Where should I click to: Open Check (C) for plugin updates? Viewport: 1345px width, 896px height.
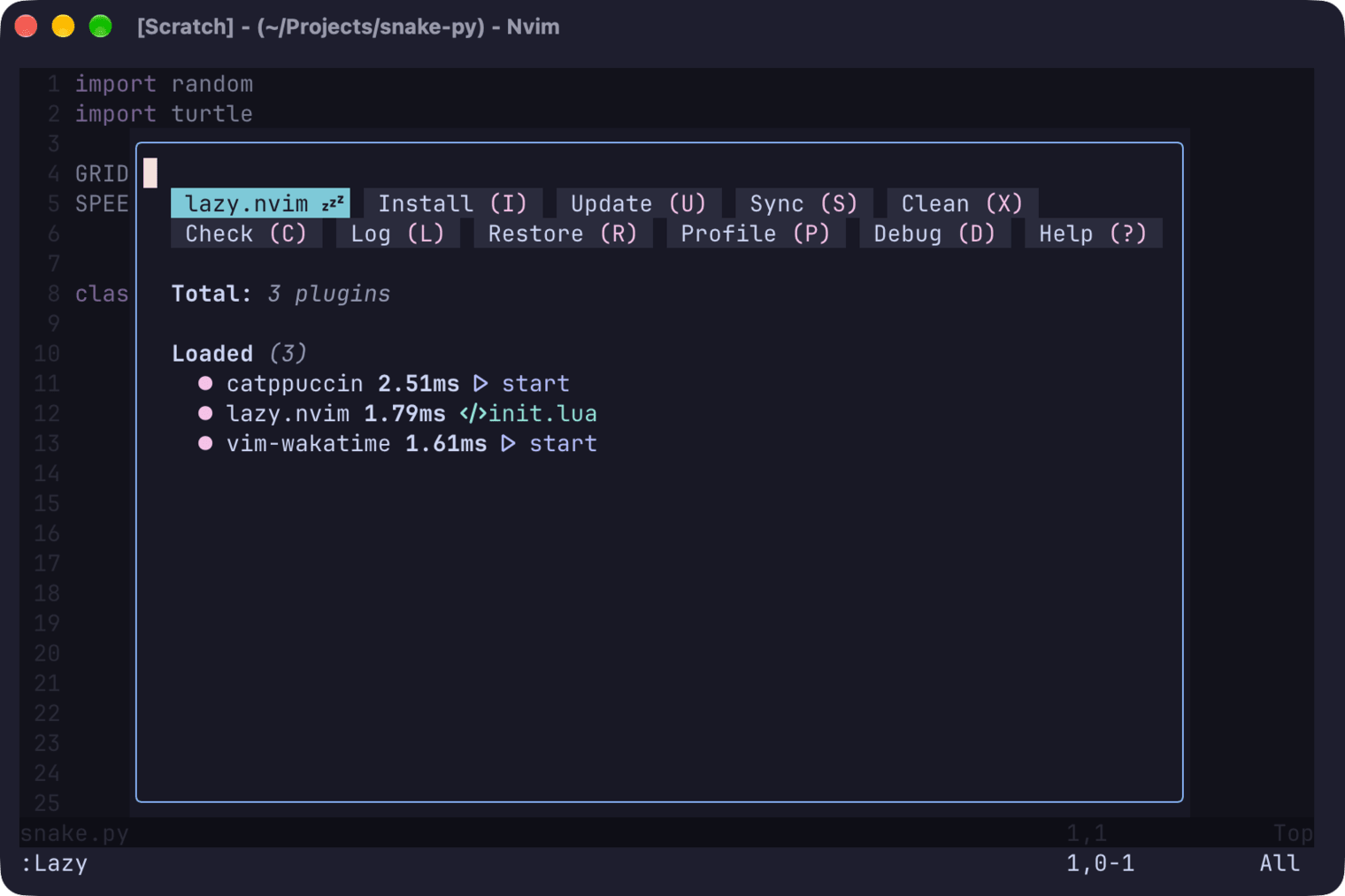[246, 234]
